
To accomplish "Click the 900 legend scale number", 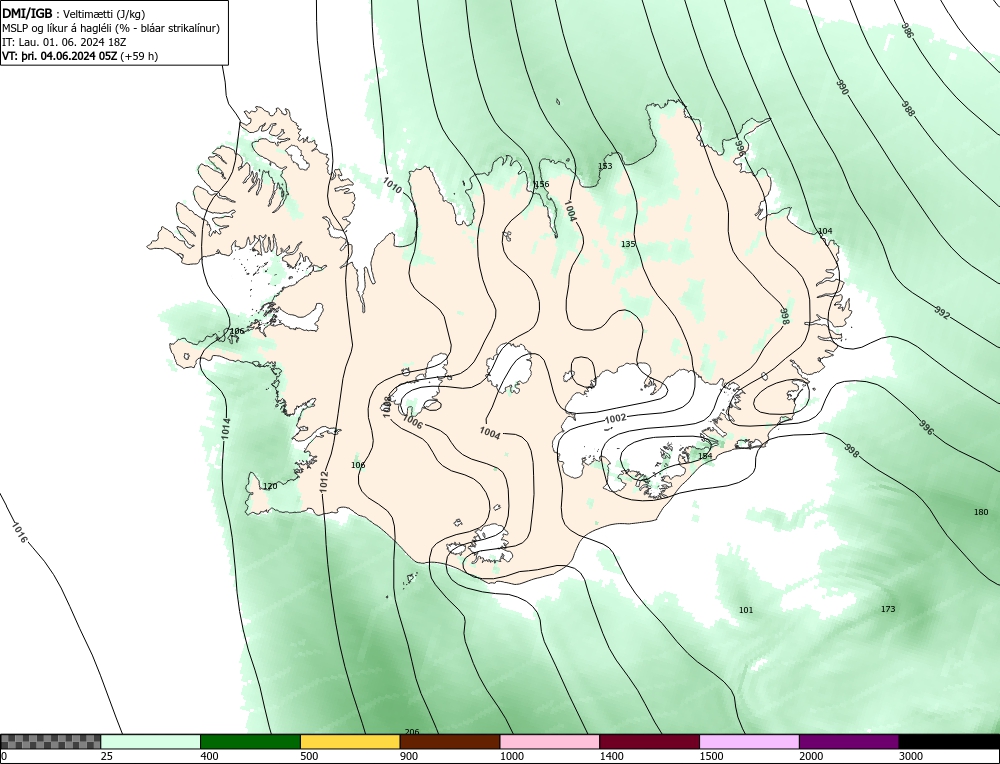I will click(x=409, y=756).
